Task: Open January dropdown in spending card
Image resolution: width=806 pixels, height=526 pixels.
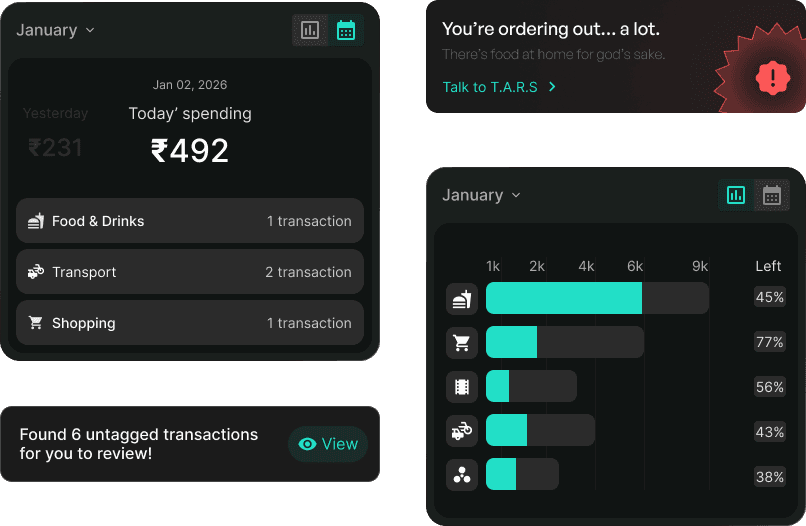Action: 56,30
